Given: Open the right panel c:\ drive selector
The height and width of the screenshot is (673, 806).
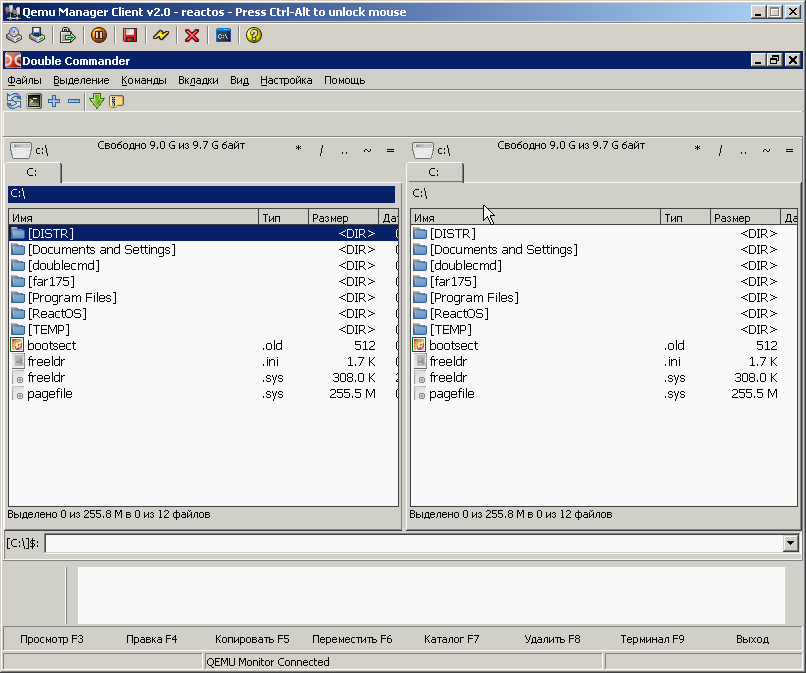Looking at the screenshot, I should 431,150.
